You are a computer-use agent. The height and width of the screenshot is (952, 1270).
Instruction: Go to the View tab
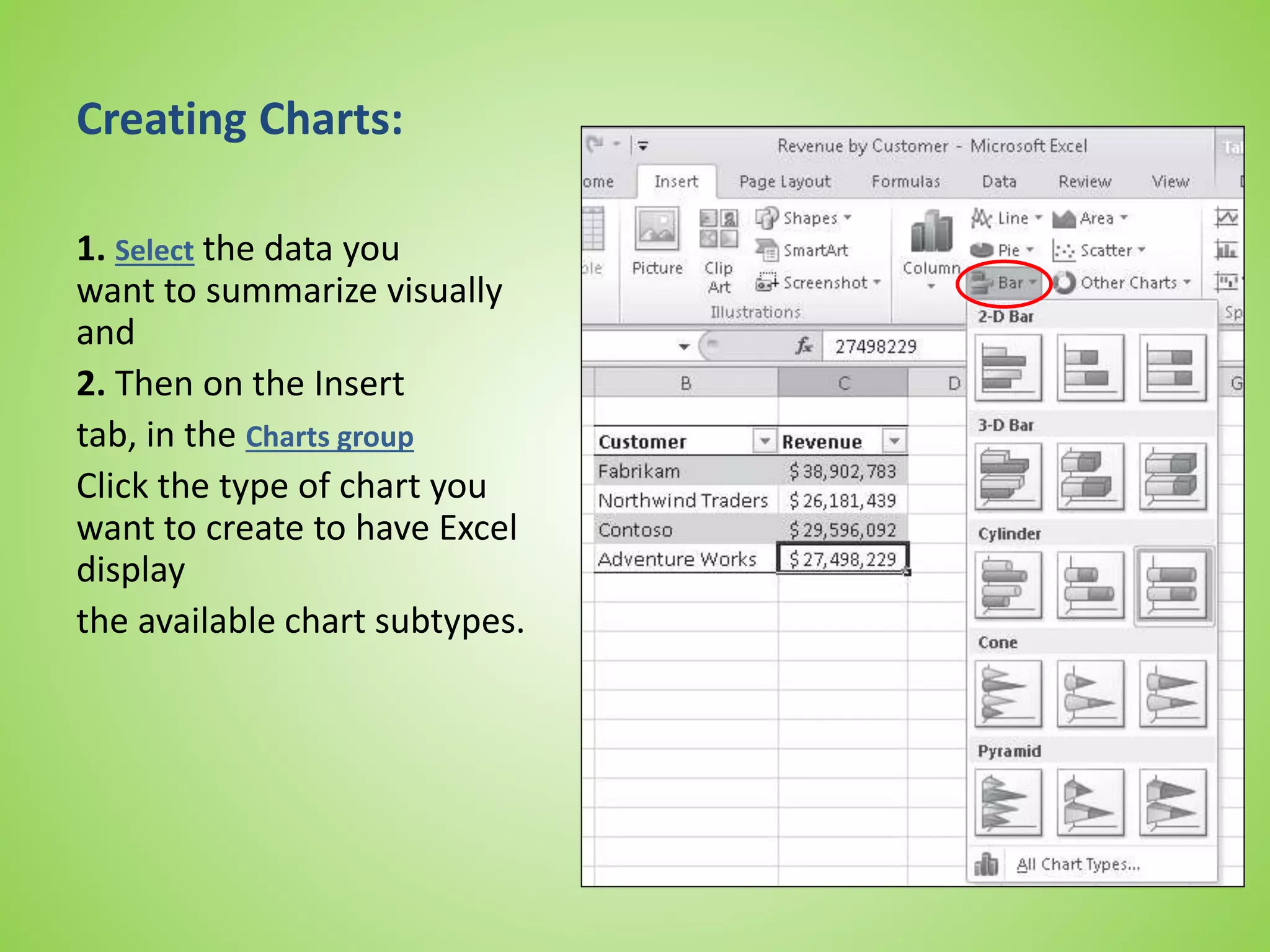tap(1170, 182)
